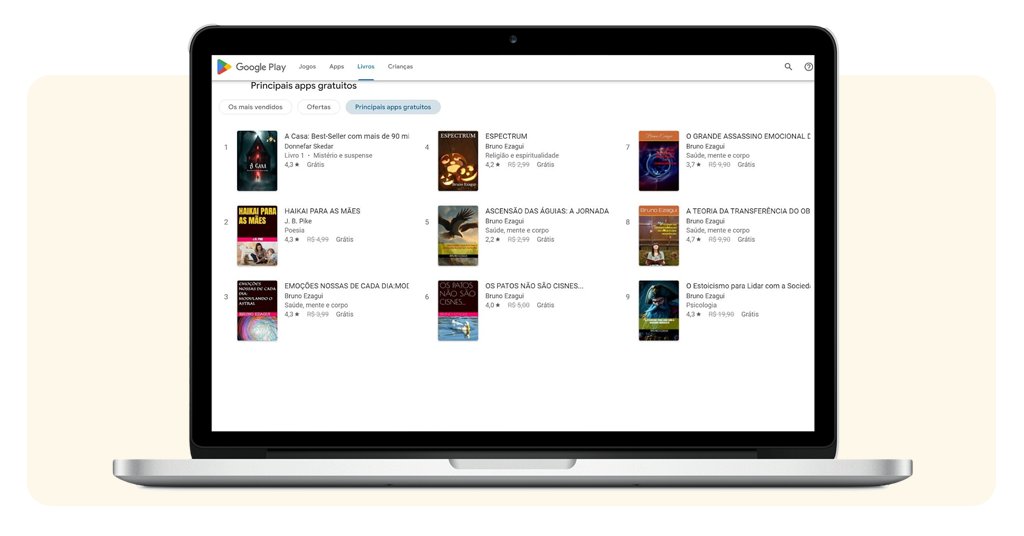Click the Psicologia genre label
The width and height of the screenshot is (1024, 536).
click(701, 305)
